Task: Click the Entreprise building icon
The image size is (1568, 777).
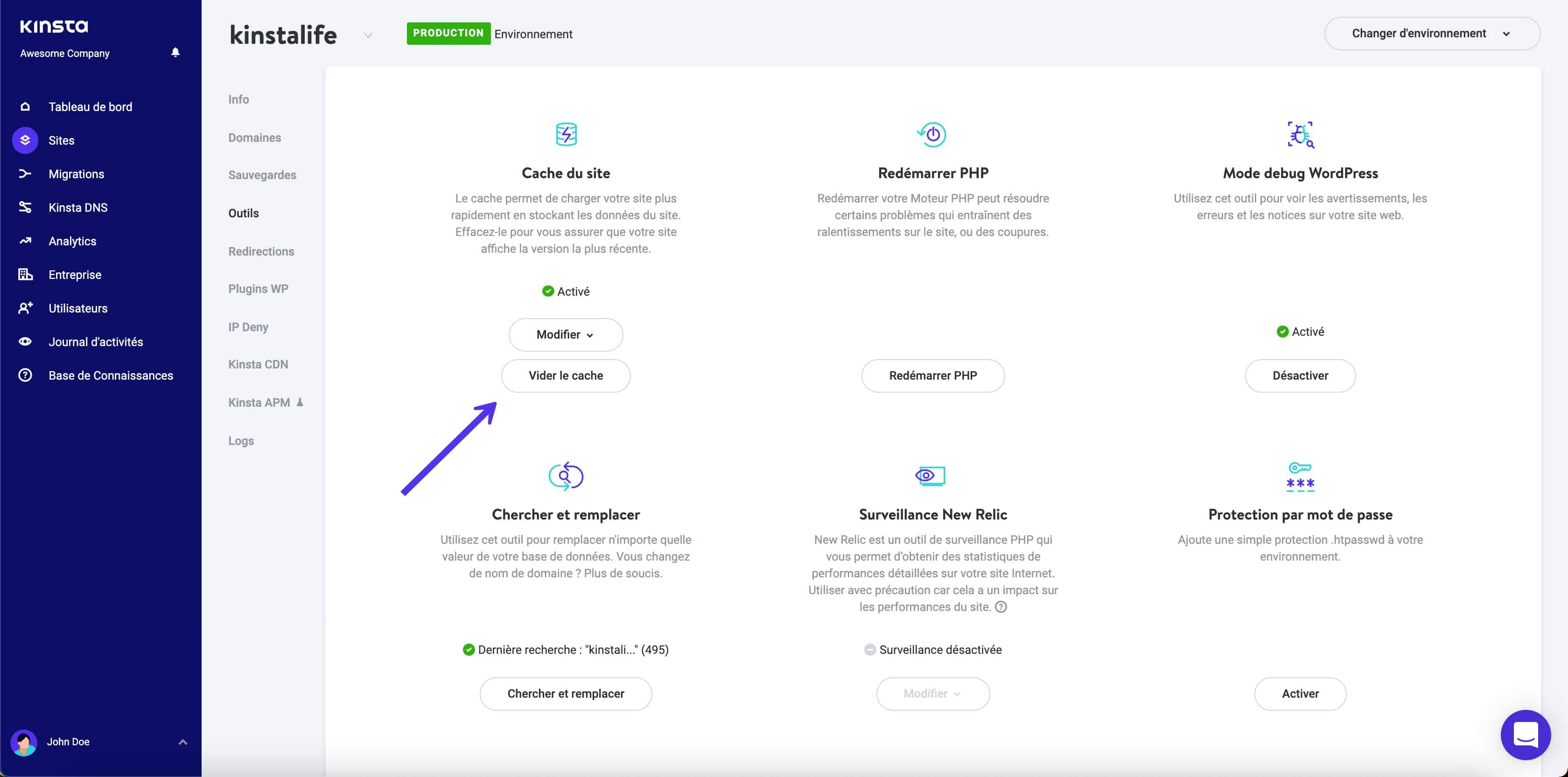Action: click(25, 274)
